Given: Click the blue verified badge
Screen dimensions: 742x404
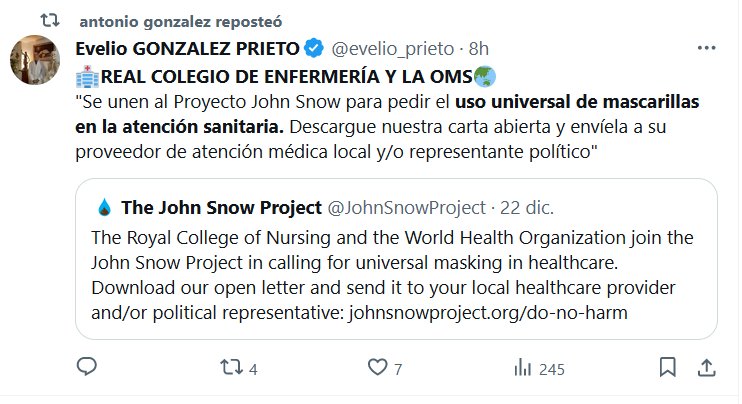Looking at the screenshot, I should [x=314, y=48].
